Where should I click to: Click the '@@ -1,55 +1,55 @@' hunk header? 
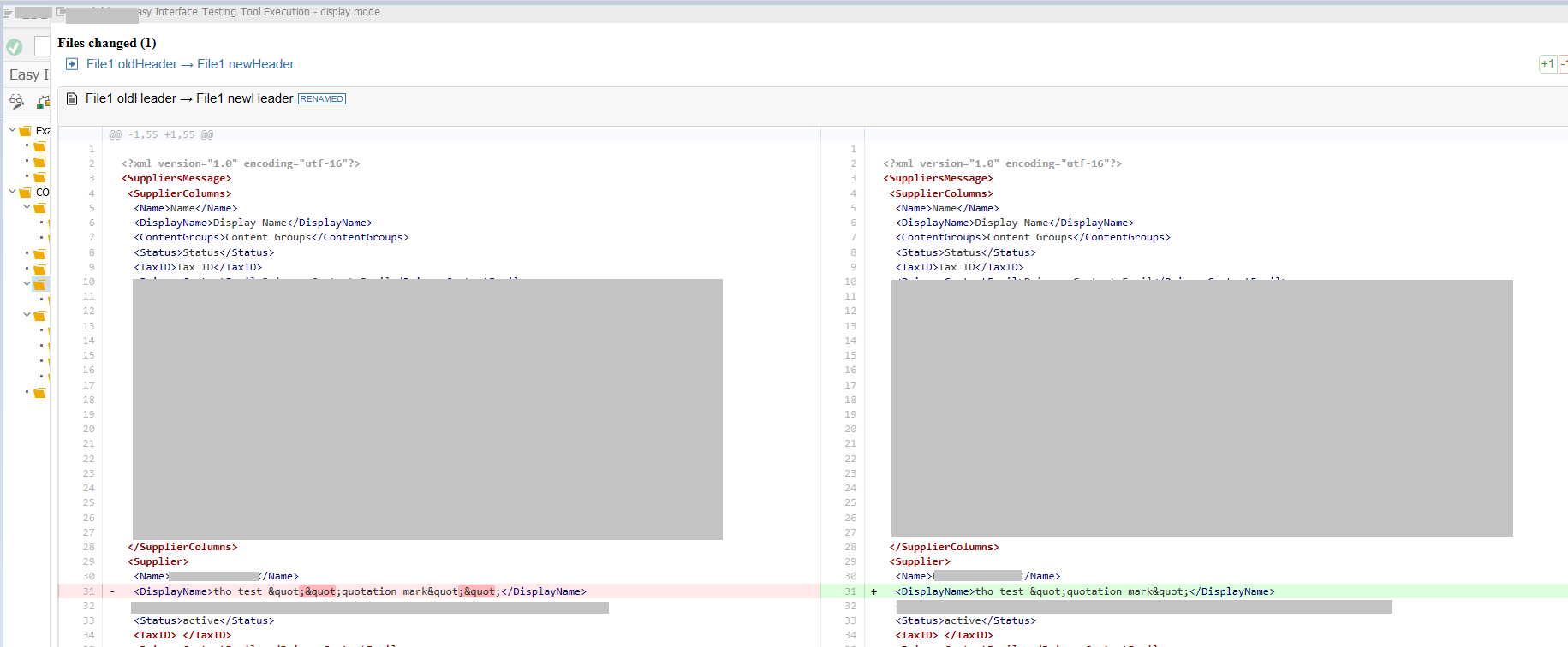(x=161, y=135)
